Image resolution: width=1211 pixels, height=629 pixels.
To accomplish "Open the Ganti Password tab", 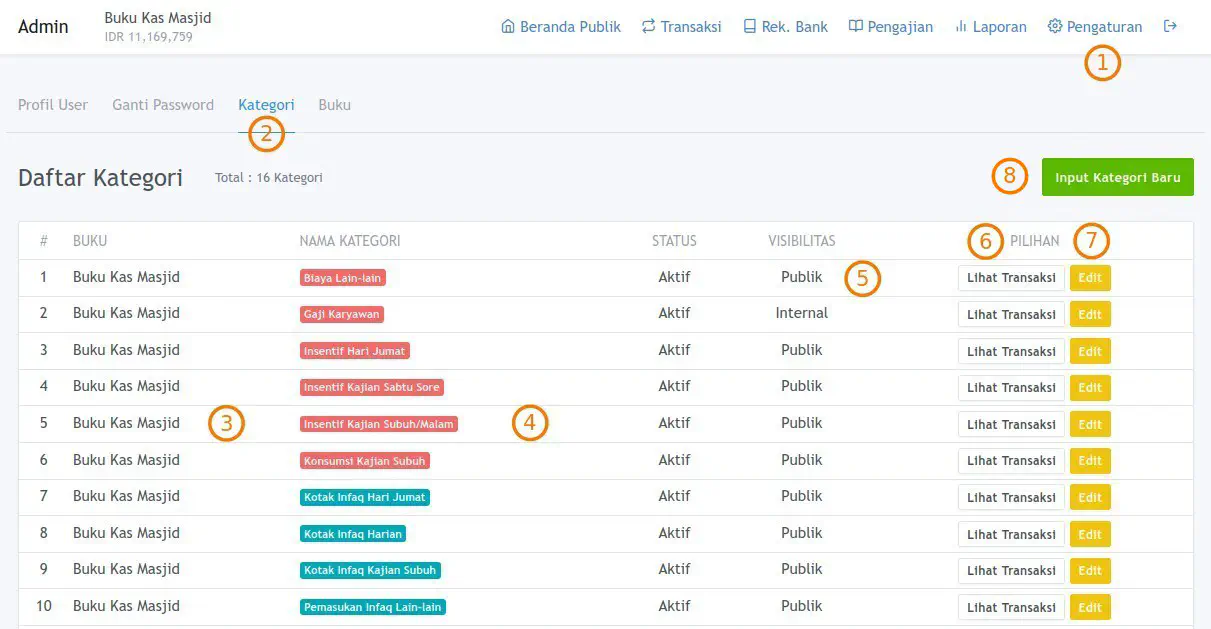I will (x=163, y=105).
